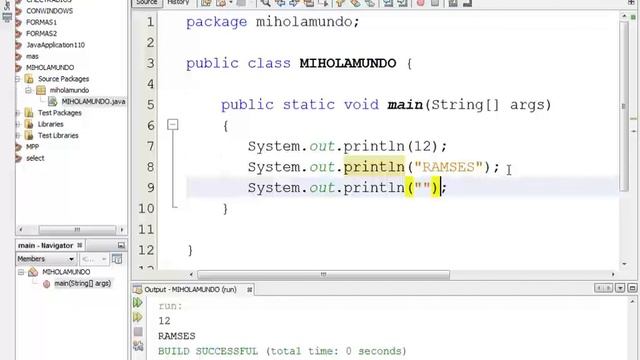This screenshot has height=360, width=640.
Task: Click the red Start Macro Recording icon
Action: tap(421, 2)
